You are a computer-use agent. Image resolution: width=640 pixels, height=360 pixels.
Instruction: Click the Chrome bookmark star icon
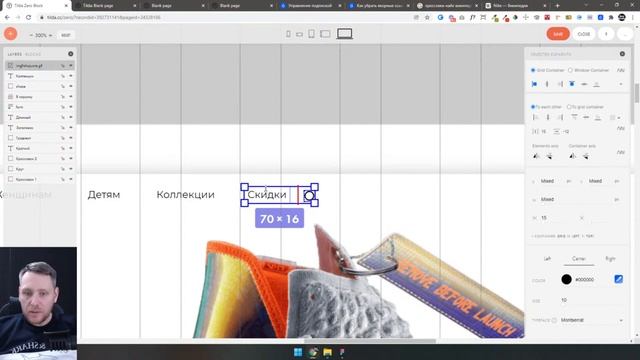[427, 18]
